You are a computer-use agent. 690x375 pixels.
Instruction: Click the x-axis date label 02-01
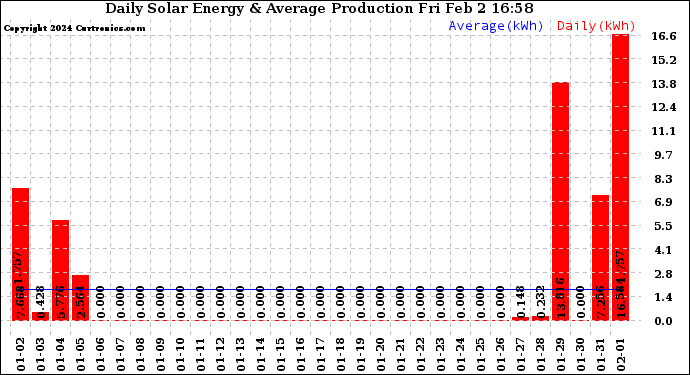coord(620,355)
